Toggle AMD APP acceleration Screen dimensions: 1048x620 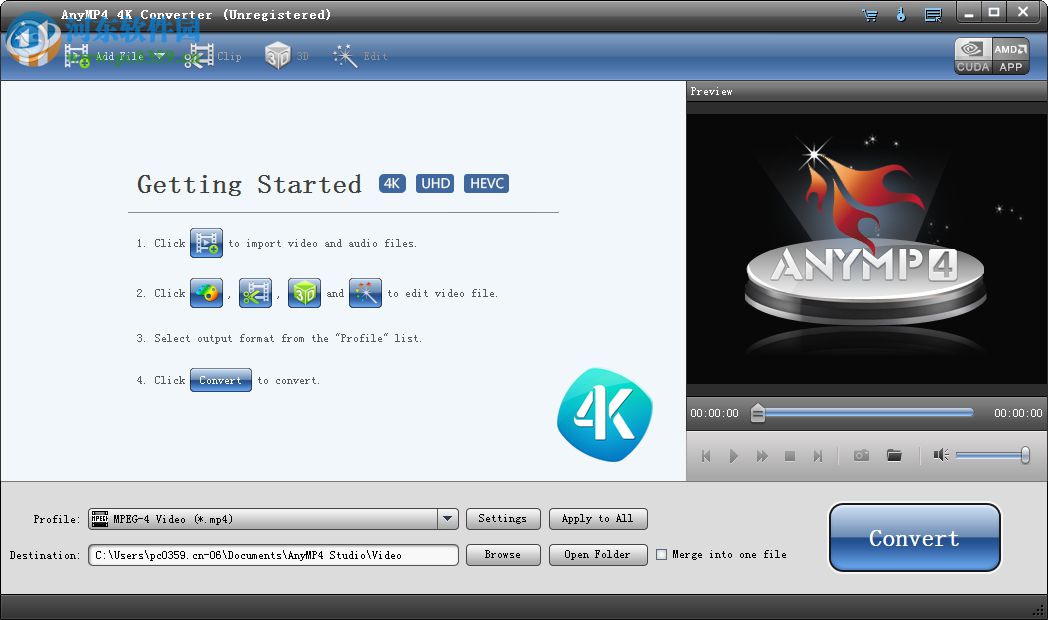[x=1009, y=55]
